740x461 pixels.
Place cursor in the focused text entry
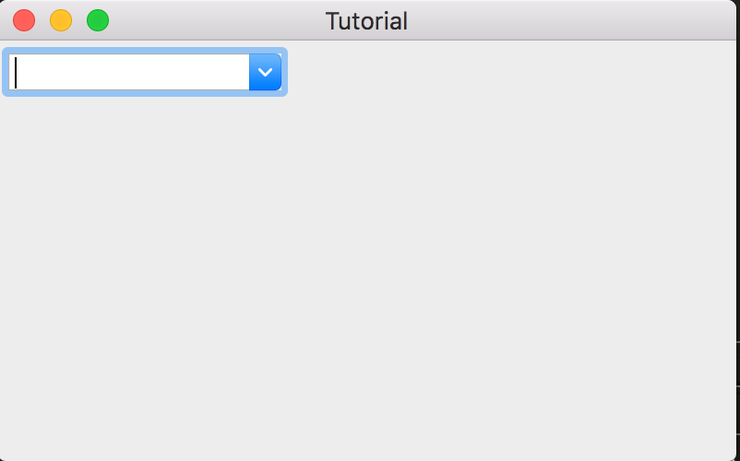pyautogui.click(x=130, y=72)
